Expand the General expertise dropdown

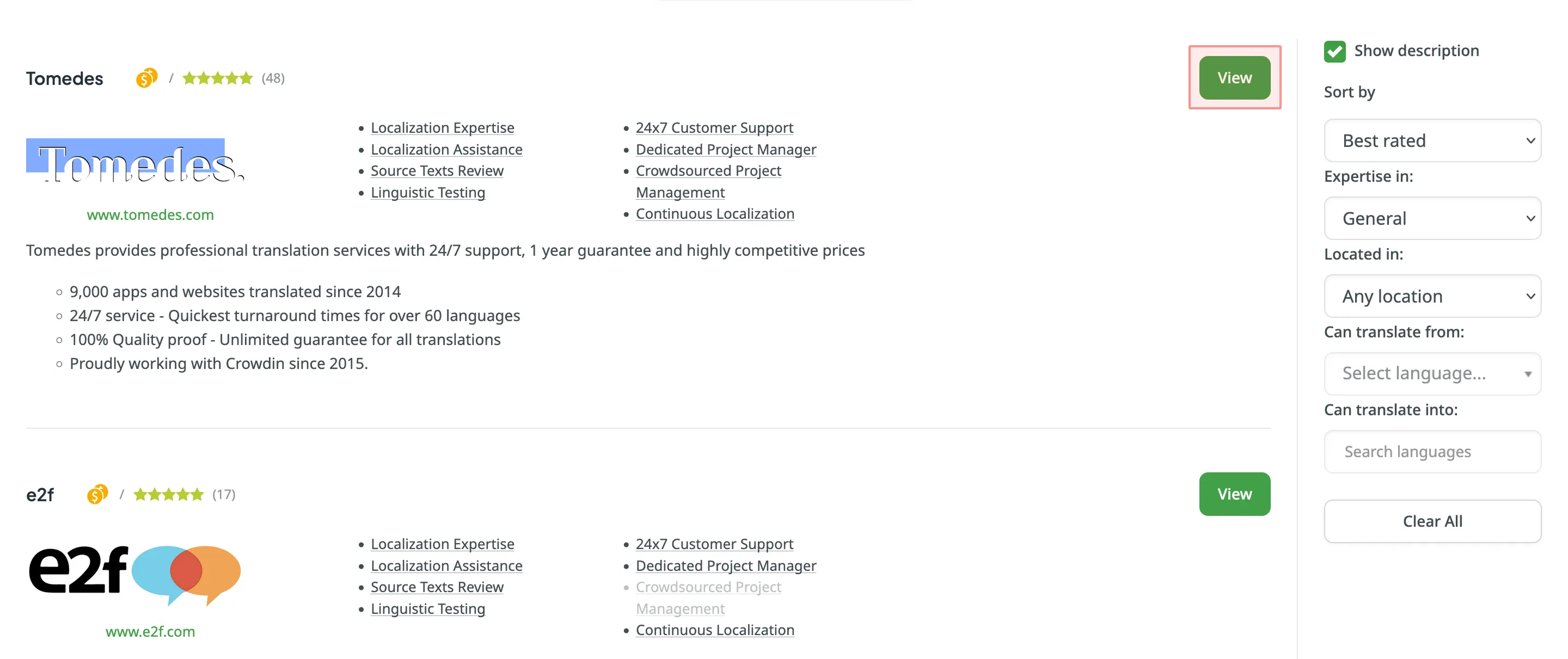[x=1432, y=218]
